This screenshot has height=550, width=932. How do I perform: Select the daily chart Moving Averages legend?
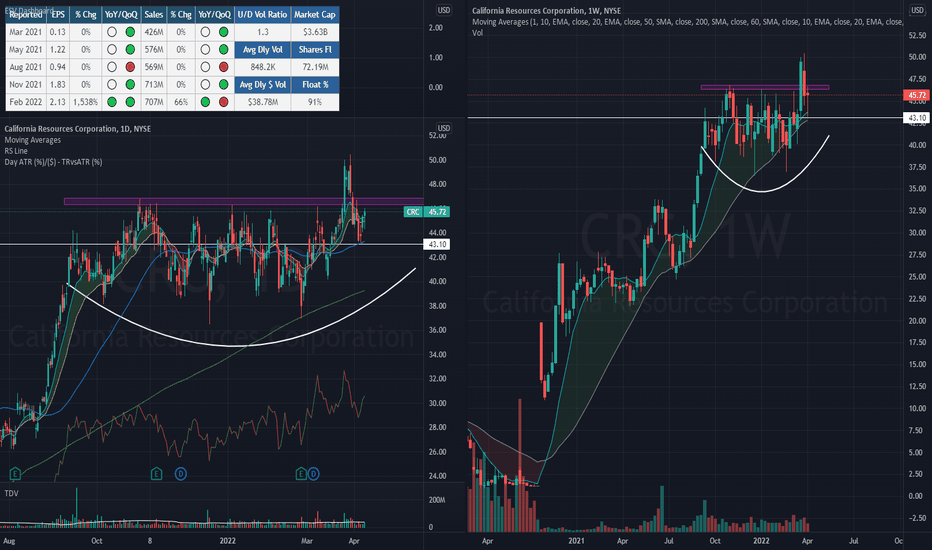pyautogui.click(x=33, y=140)
